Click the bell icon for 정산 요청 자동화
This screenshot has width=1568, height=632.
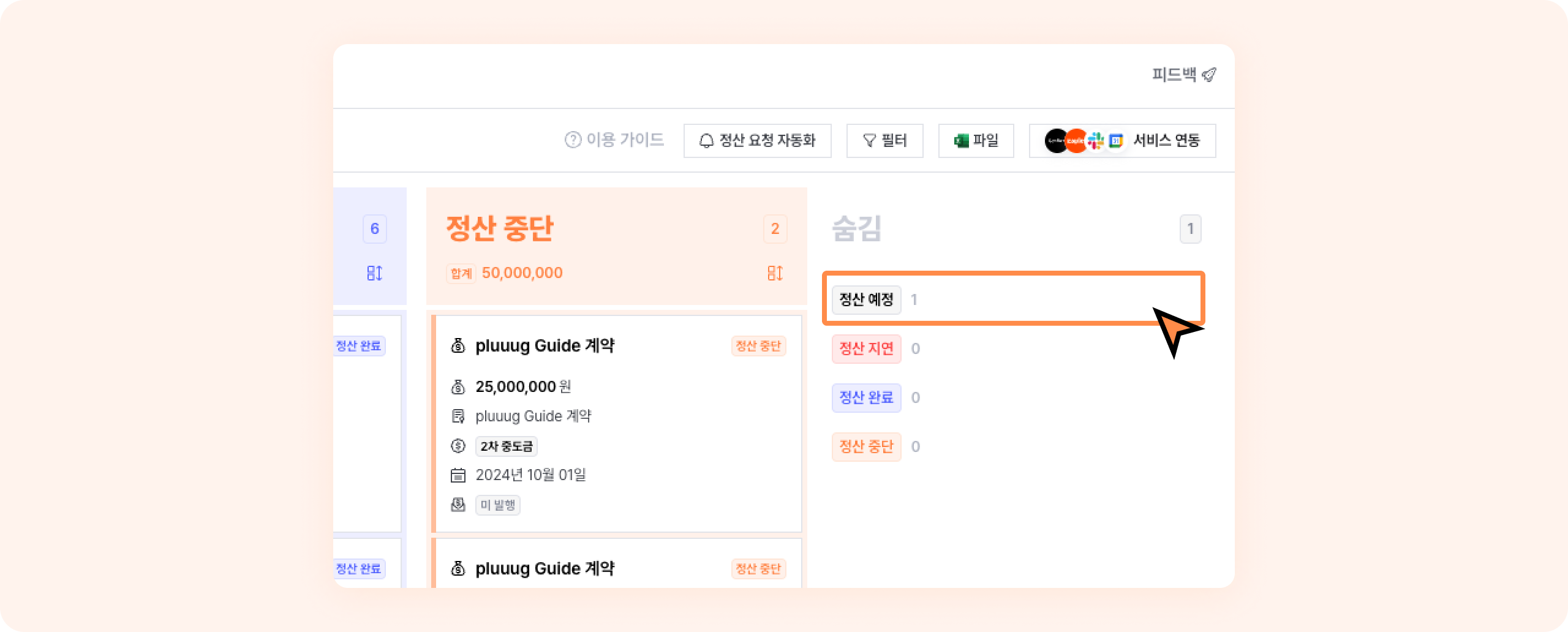[706, 141]
